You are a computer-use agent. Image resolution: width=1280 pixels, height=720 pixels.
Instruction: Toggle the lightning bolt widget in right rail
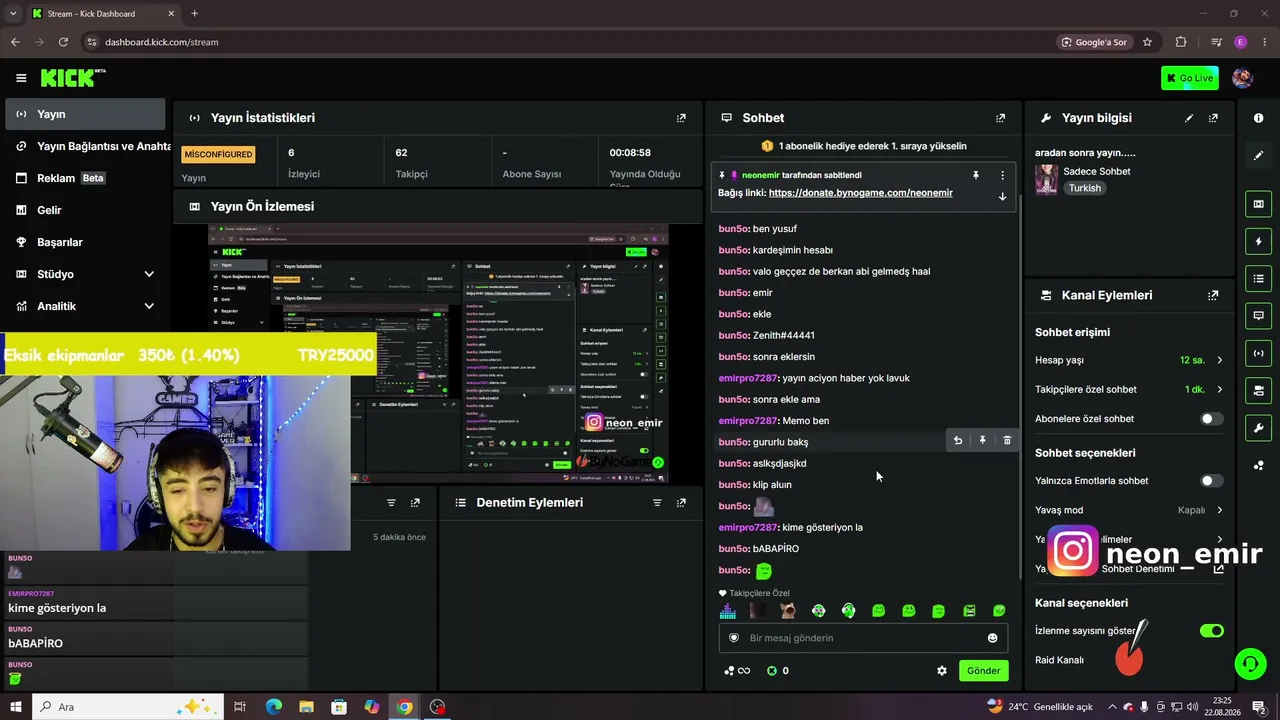point(1258,241)
